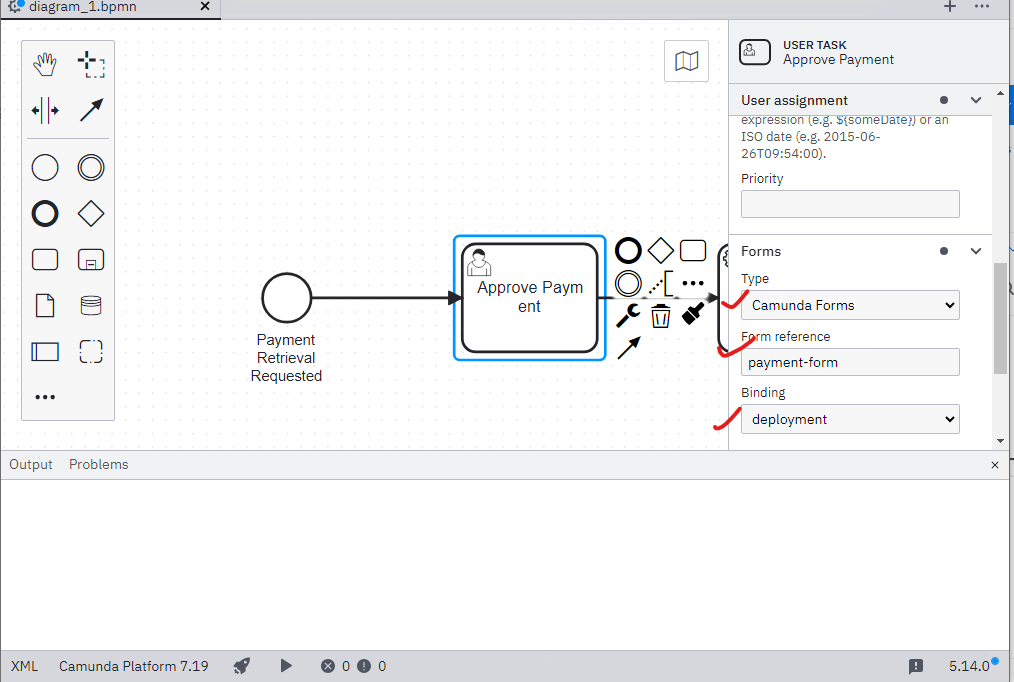This screenshot has height=682, width=1014.
Task: Create a gateway from the palette
Action: [x=91, y=213]
